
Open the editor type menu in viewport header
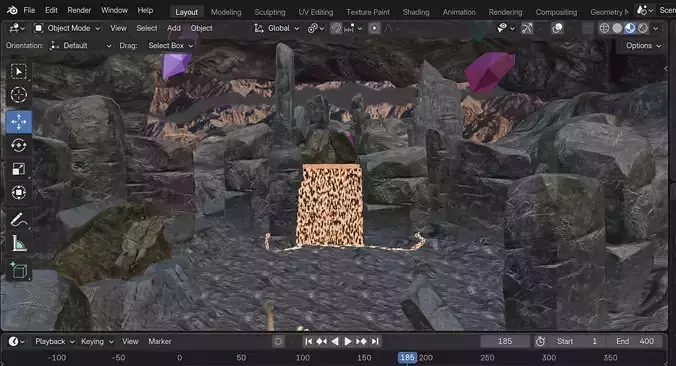(x=16, y=28)
